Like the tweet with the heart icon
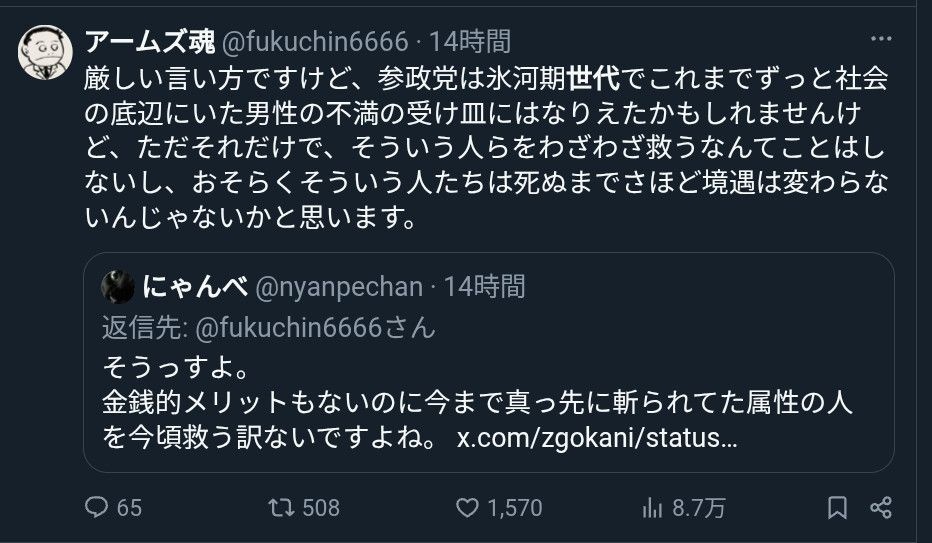 [x=467, y=508]
